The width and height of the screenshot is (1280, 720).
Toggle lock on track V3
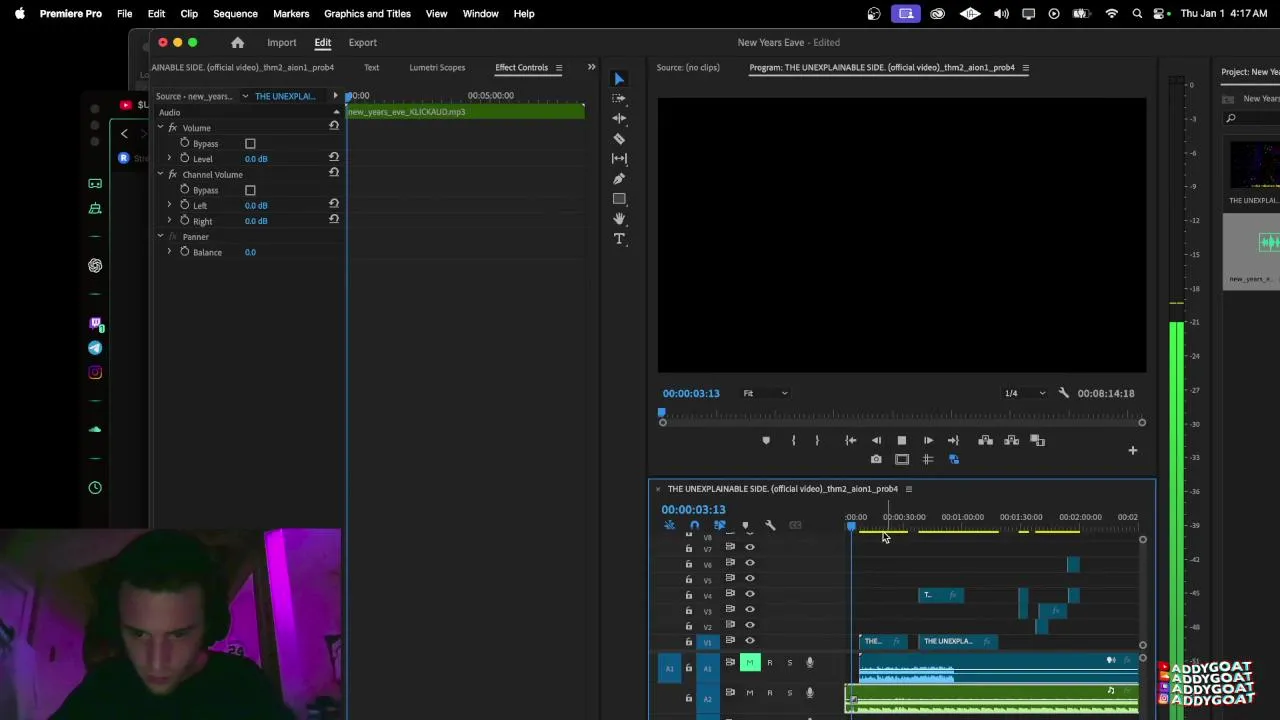(688, 610)
